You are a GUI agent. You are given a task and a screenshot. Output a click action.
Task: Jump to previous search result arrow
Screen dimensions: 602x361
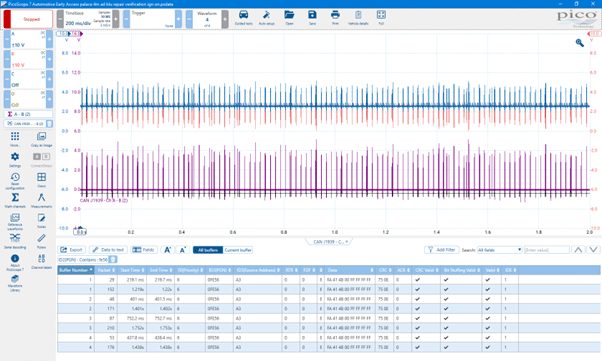[578, 250]
